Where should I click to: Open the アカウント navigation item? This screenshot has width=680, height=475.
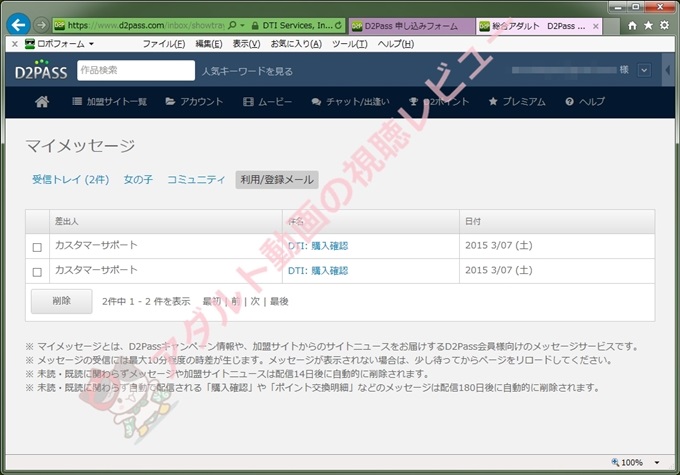click(x=194, y=102)
